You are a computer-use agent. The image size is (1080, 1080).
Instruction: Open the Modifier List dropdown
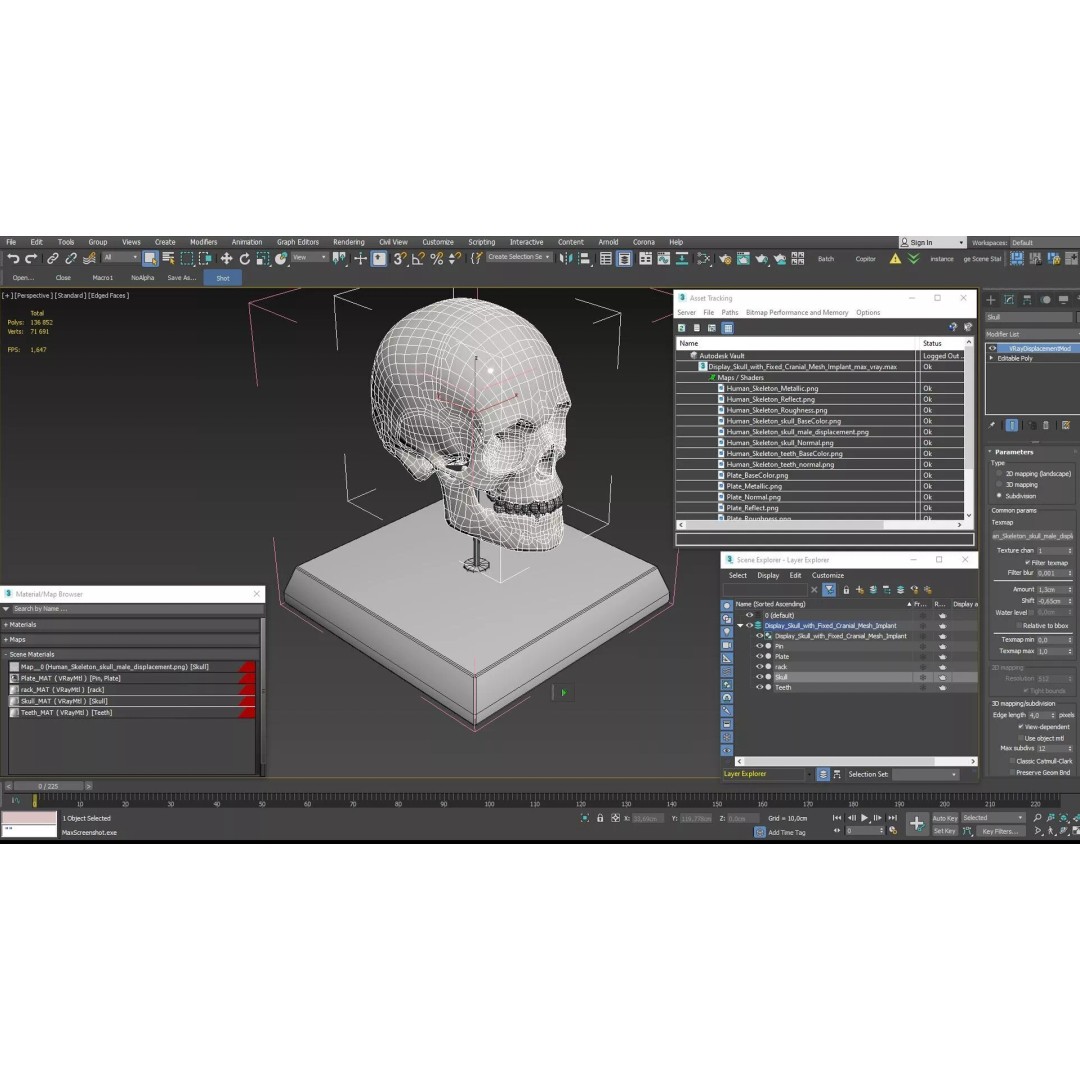point(1031,334)
